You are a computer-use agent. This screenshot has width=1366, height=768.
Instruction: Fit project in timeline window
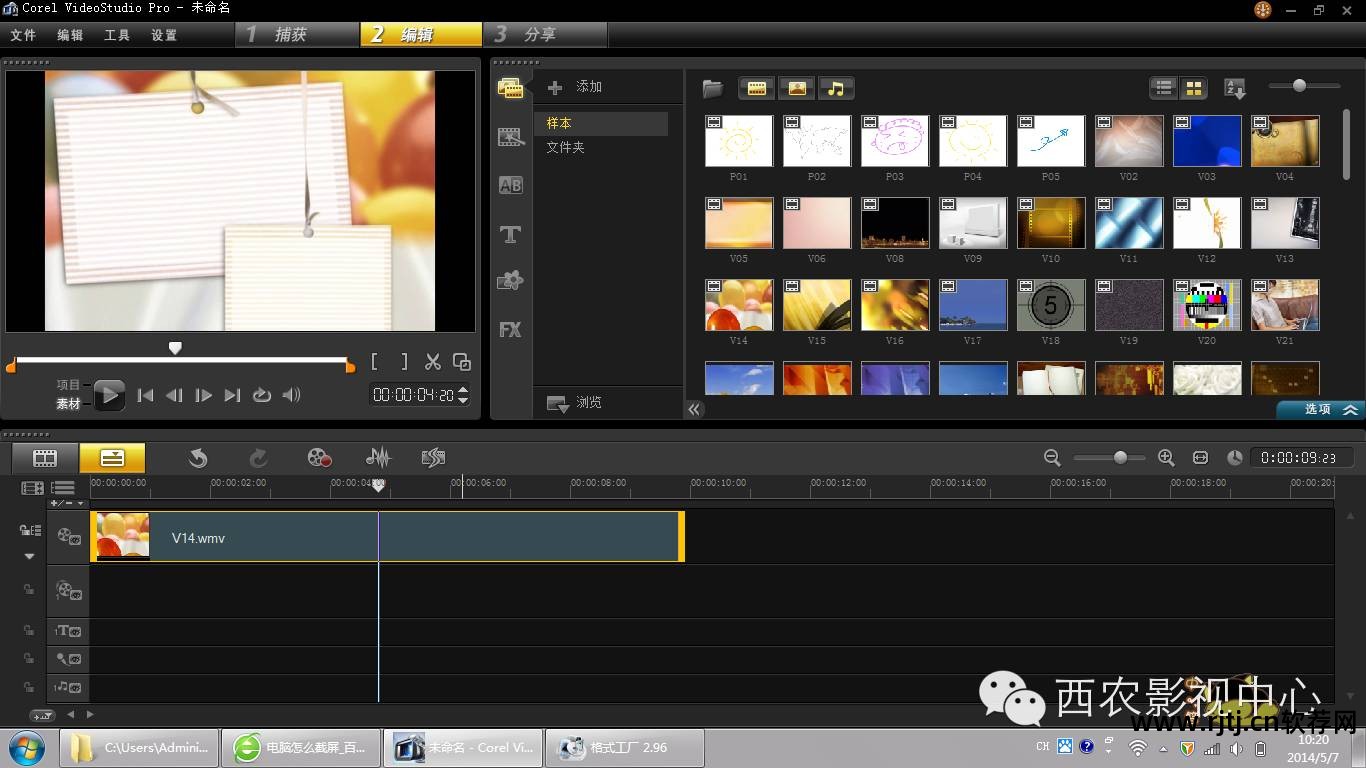point(1201,457)
